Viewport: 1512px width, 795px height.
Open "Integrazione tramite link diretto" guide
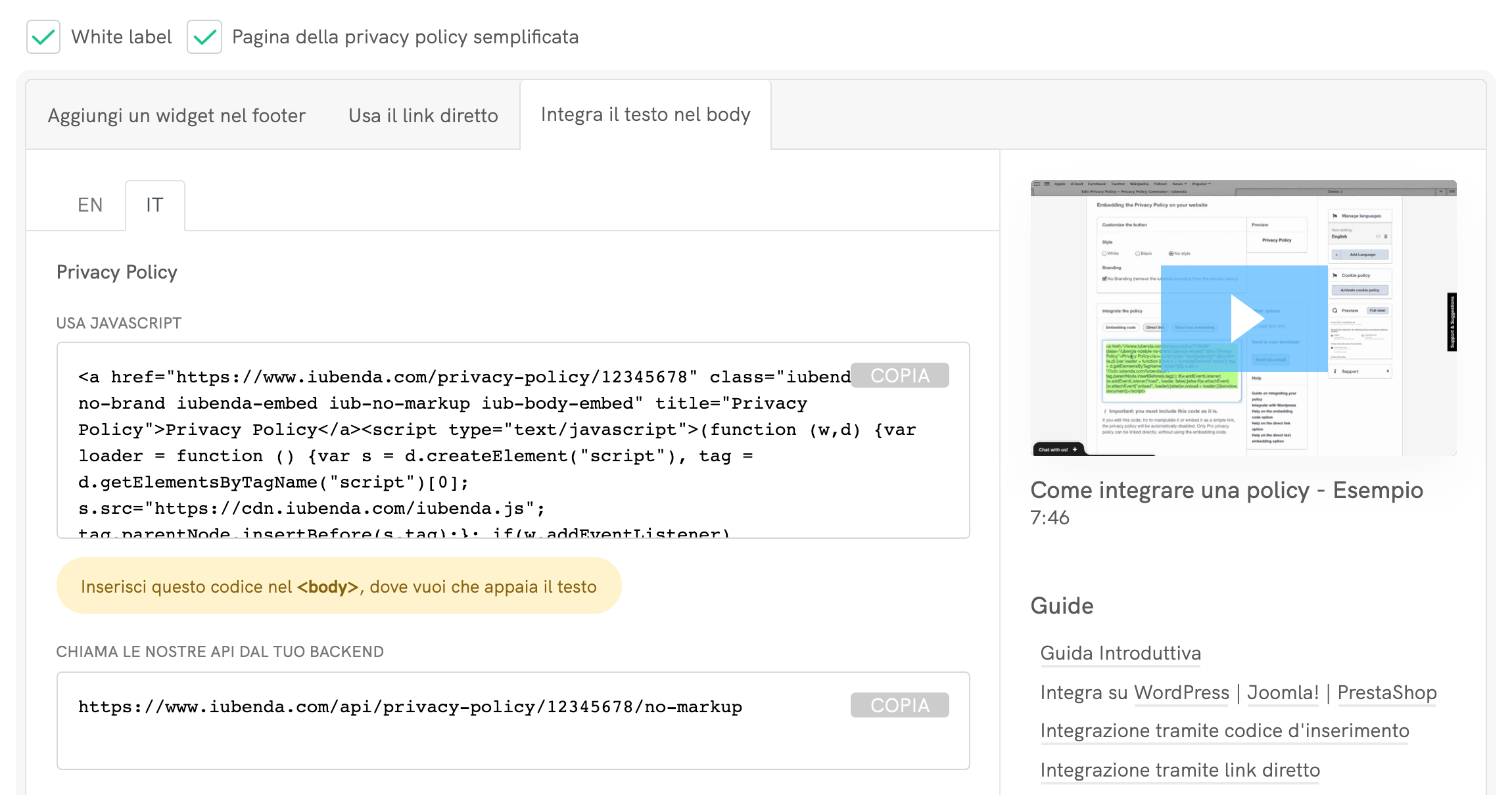coord(1180,770)
